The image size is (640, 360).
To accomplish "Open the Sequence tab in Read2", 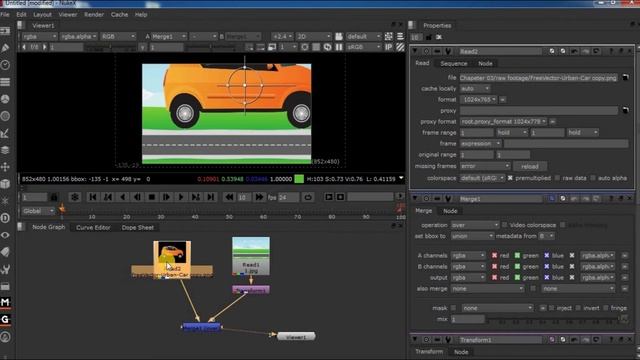I will tap(453, 64).
